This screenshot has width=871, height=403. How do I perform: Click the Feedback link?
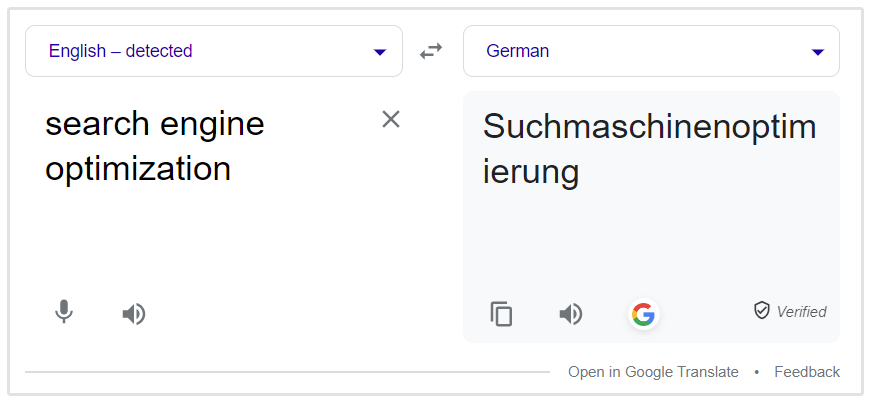click(x=806, y=372)
